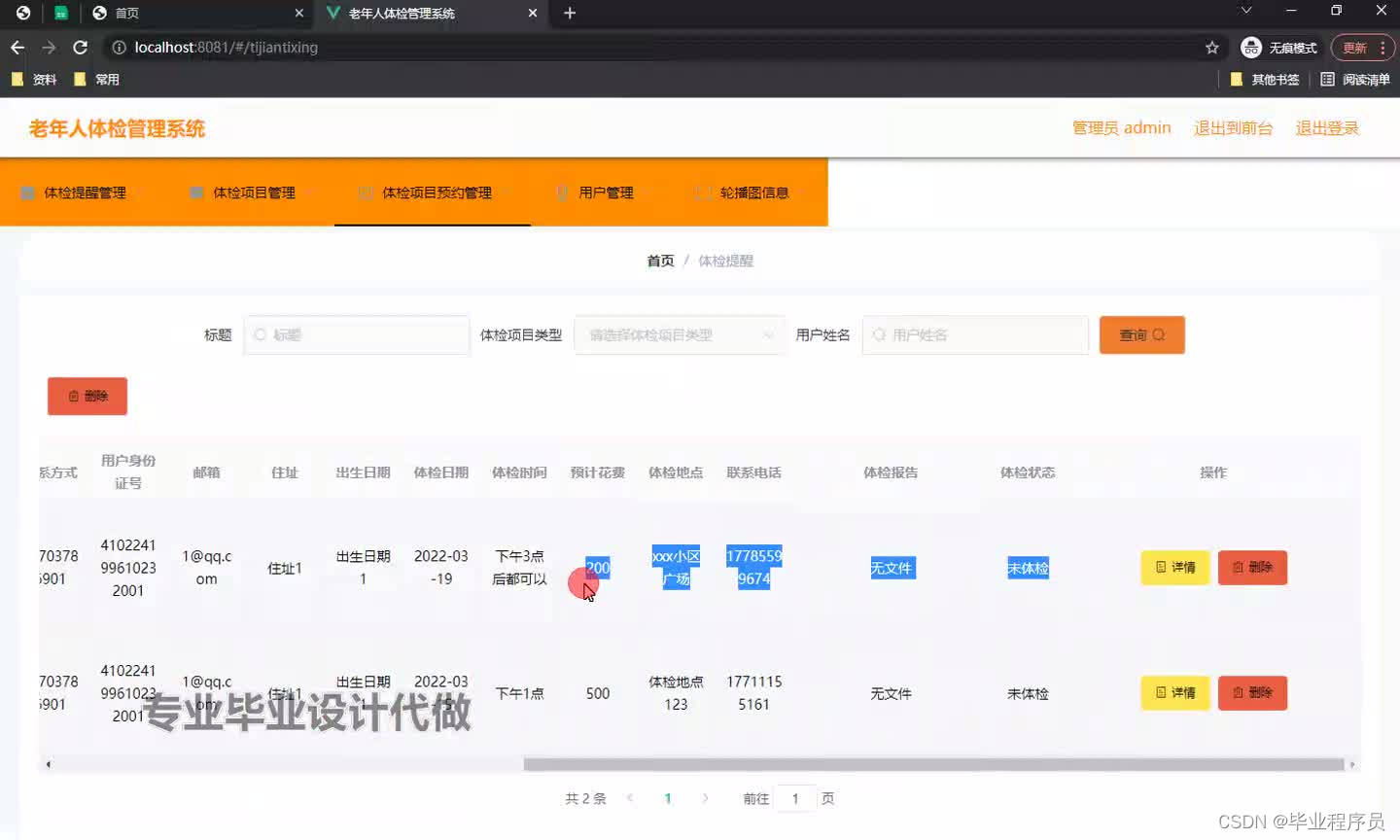Open the 阅读清单 reading list
Viewport: 1400px width, 840px height.
1355,80
